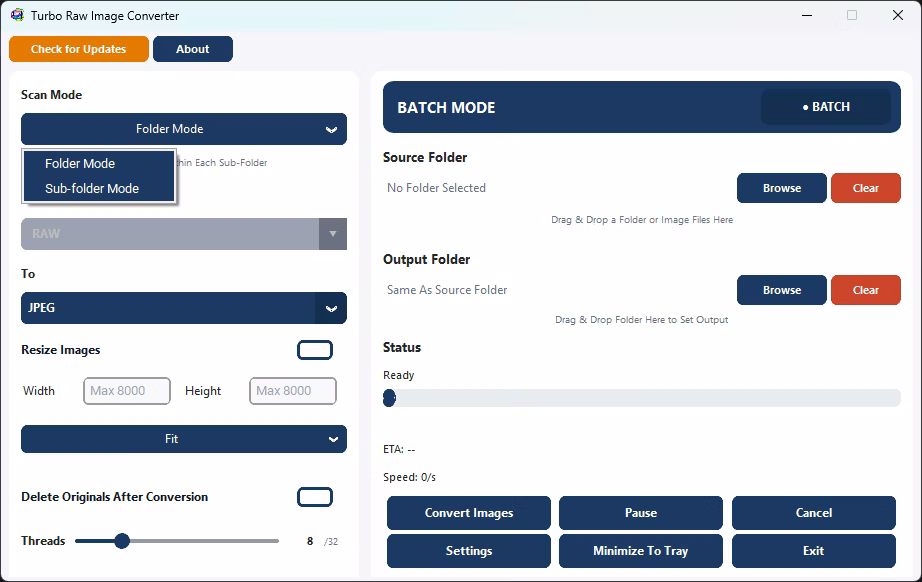The height and width of the screenshot is (582, 922).
Task: Open the disabled RAW source format dropdown
Action: [x=184, y=234]
